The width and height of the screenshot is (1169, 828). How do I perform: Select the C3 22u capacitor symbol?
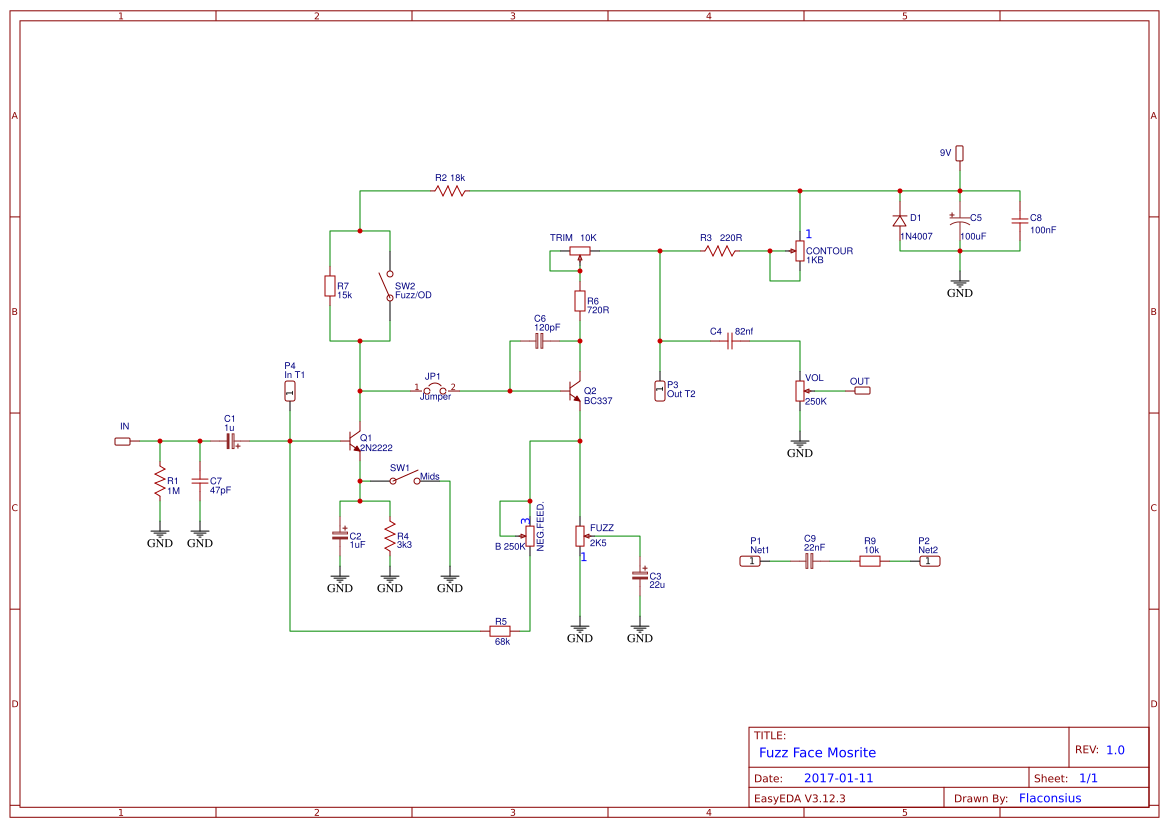pyautogui.click(x=640, y=578)
